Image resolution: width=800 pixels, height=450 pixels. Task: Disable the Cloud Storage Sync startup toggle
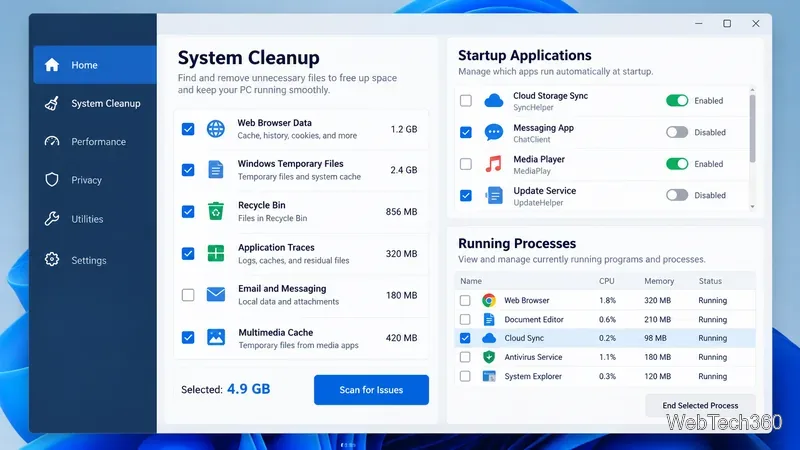coord(677,101)
